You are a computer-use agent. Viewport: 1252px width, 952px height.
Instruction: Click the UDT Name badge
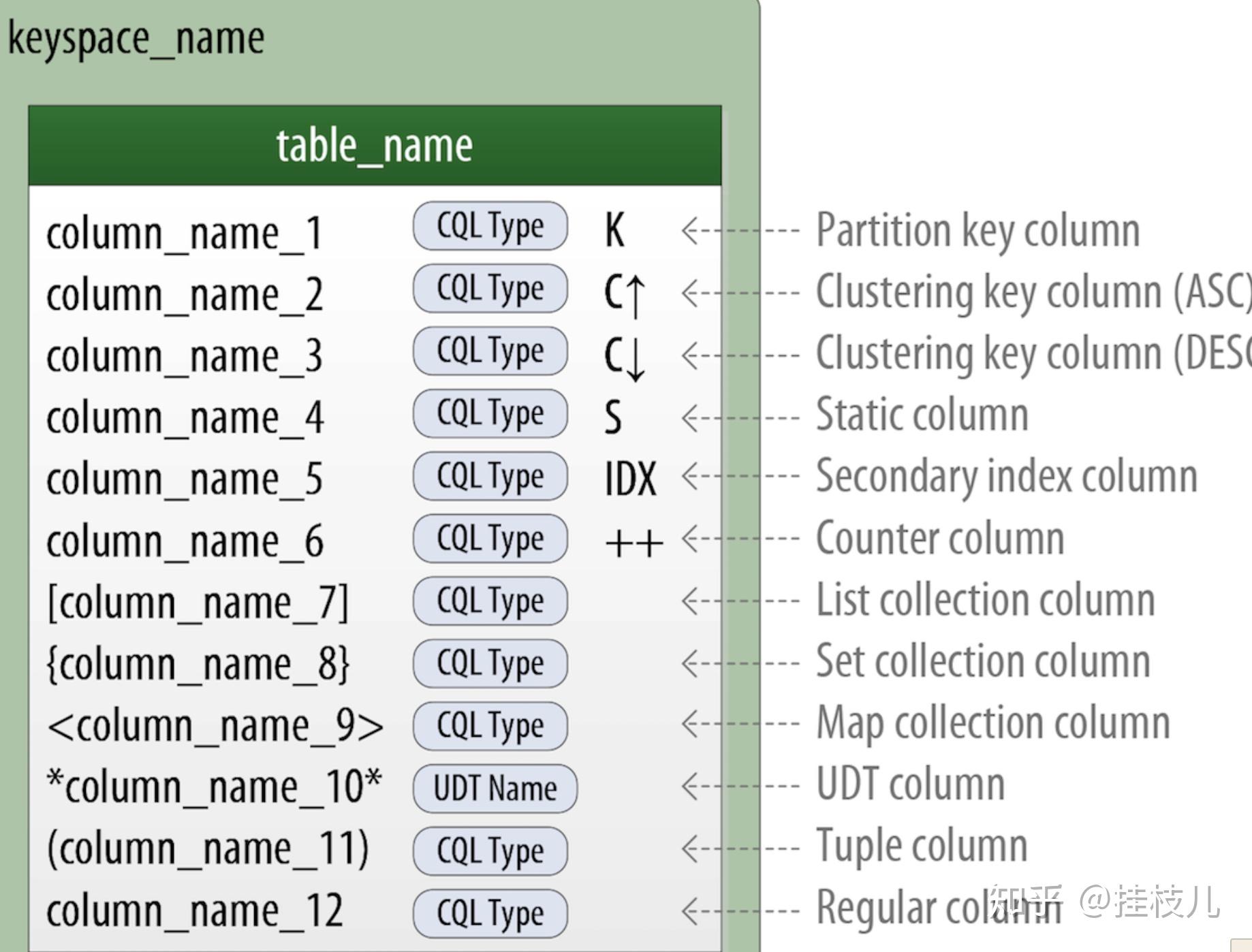pos(495,789)
